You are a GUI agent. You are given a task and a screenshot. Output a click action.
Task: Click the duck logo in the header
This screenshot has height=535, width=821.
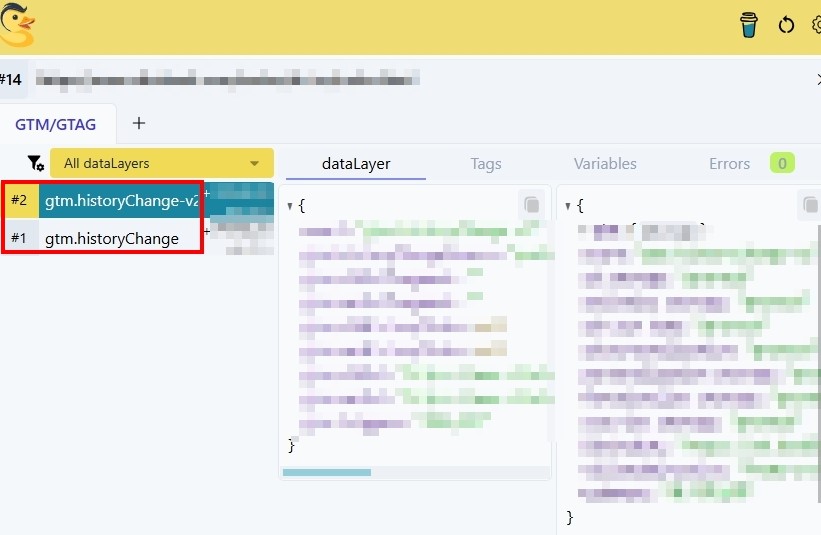[x=18, y=27]
